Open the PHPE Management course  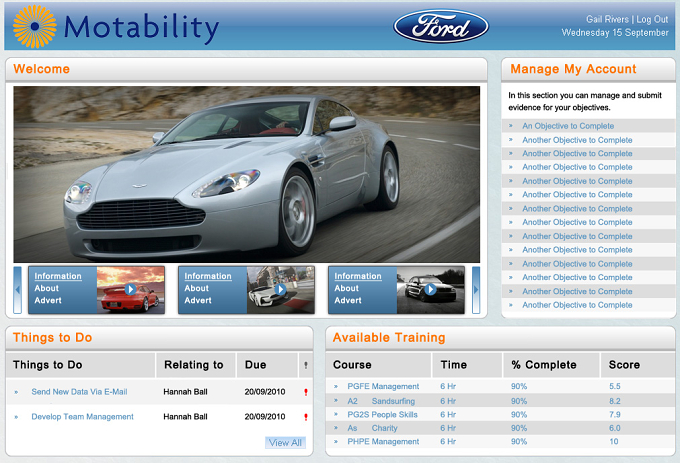coord(383,442)
